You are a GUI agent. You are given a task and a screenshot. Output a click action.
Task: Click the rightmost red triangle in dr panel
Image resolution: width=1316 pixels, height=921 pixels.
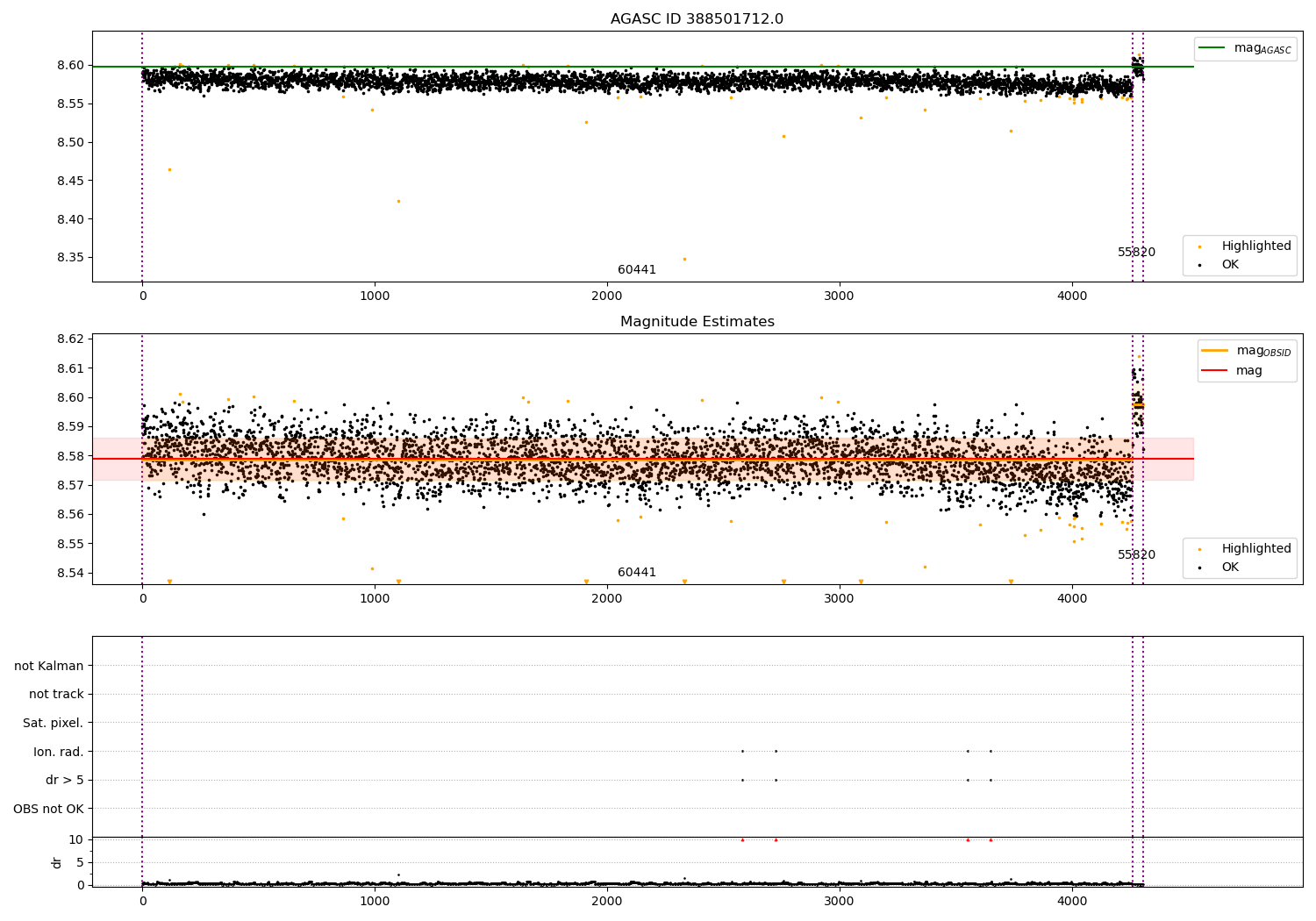[x=991, y=839]
